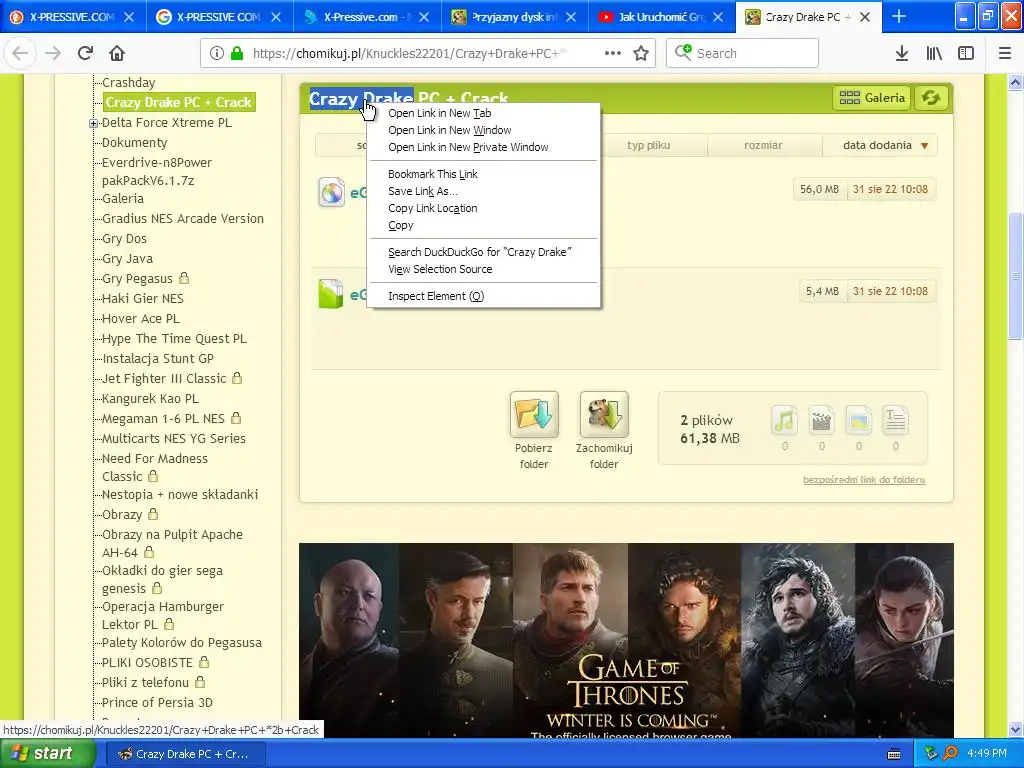Click the video files clapperboard icon

[822, 421]
